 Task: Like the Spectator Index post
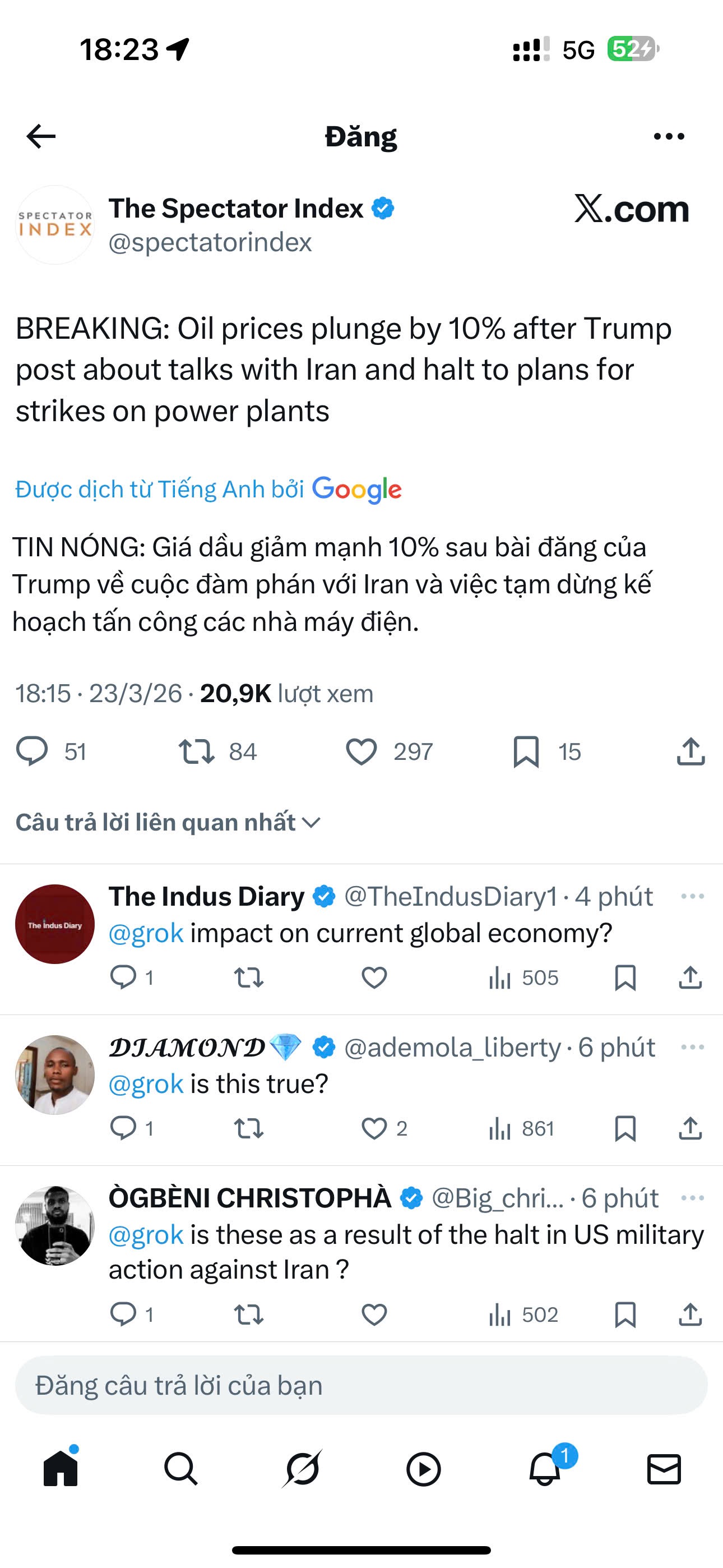361,751
